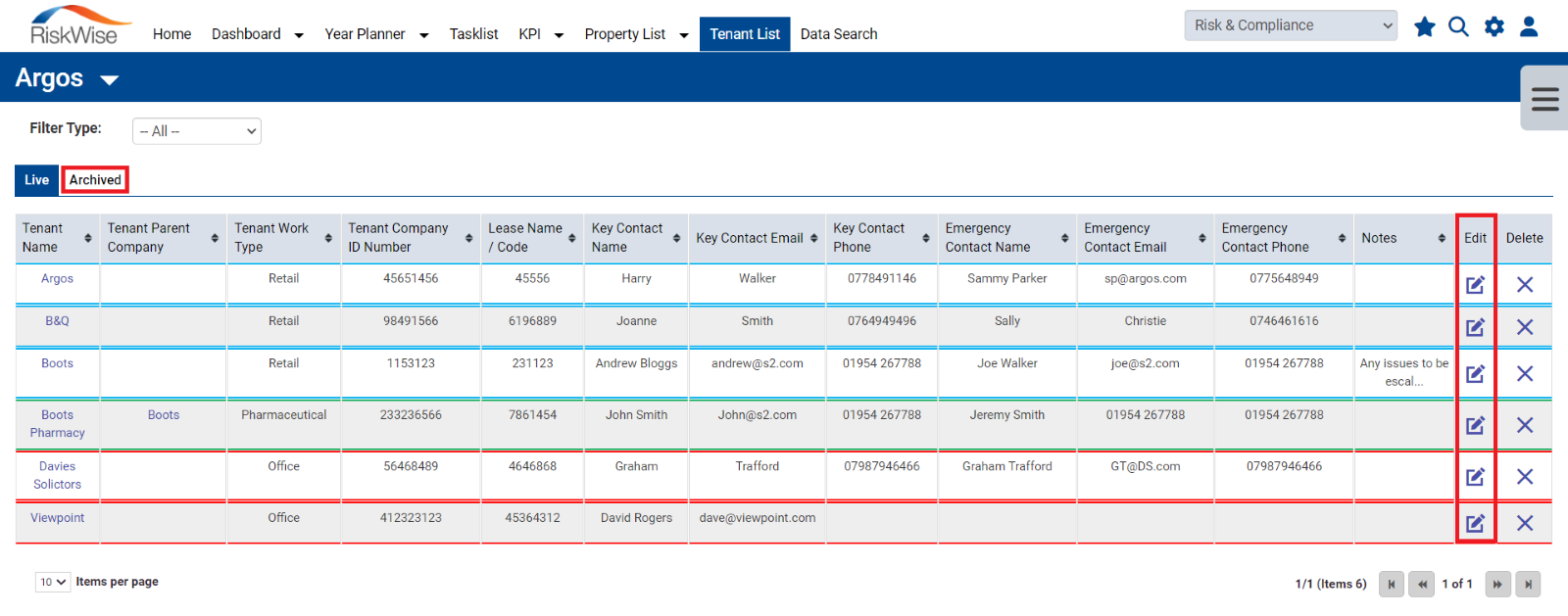Sort by Tenant Parent Company column
The width and height of the screenshot is (1568, 616).
pyautogui.click(x=215, y=238)
